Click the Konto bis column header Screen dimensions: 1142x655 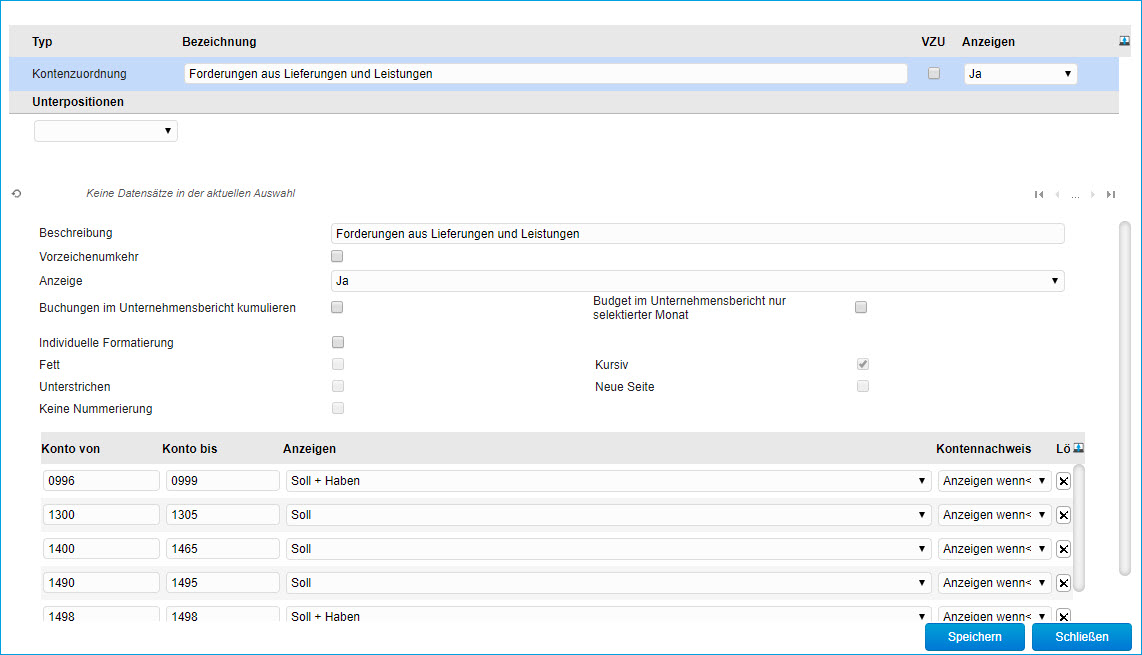[189, 449]
